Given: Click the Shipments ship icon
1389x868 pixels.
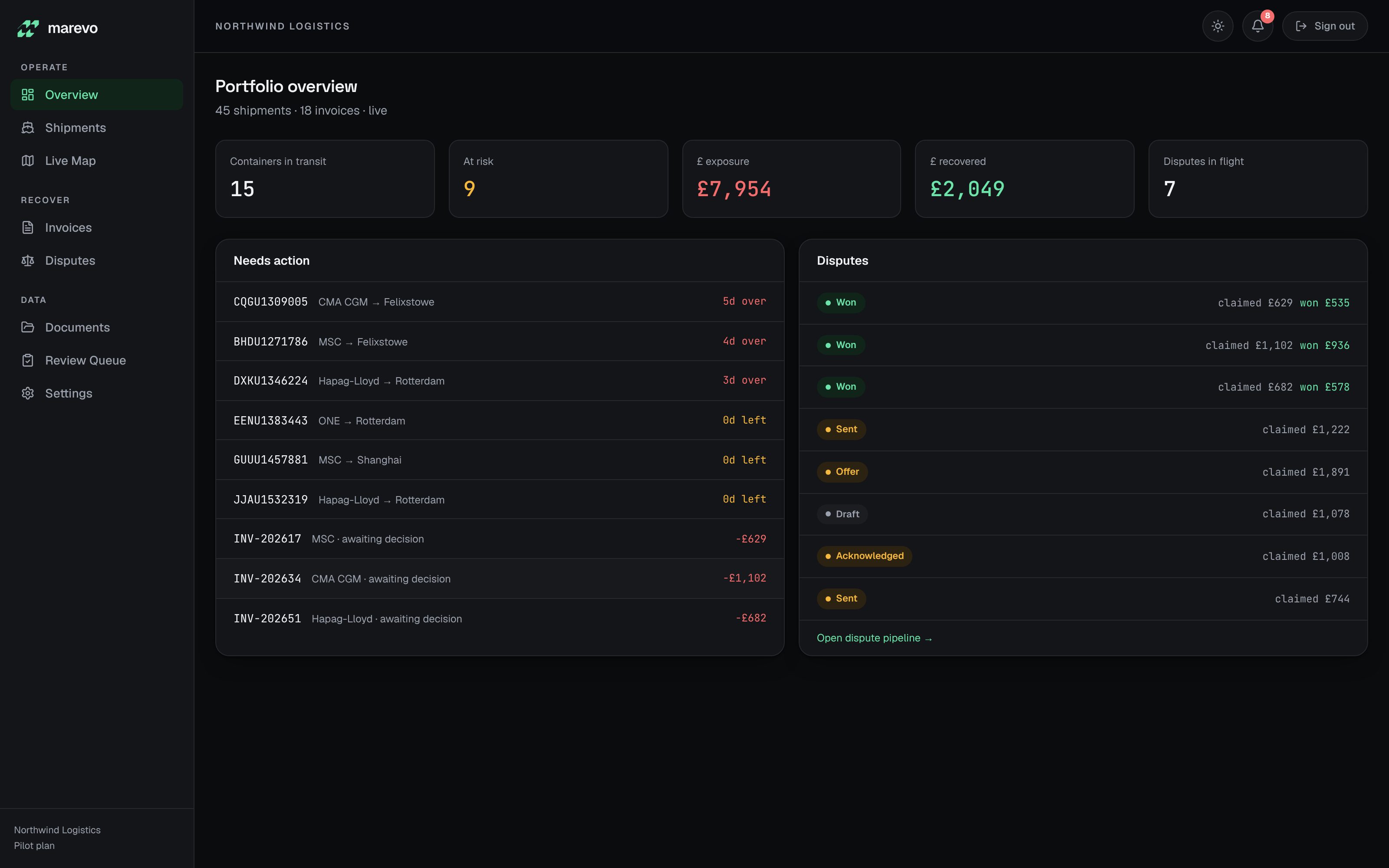Looking at the screenshot, I should coord(27,128).
